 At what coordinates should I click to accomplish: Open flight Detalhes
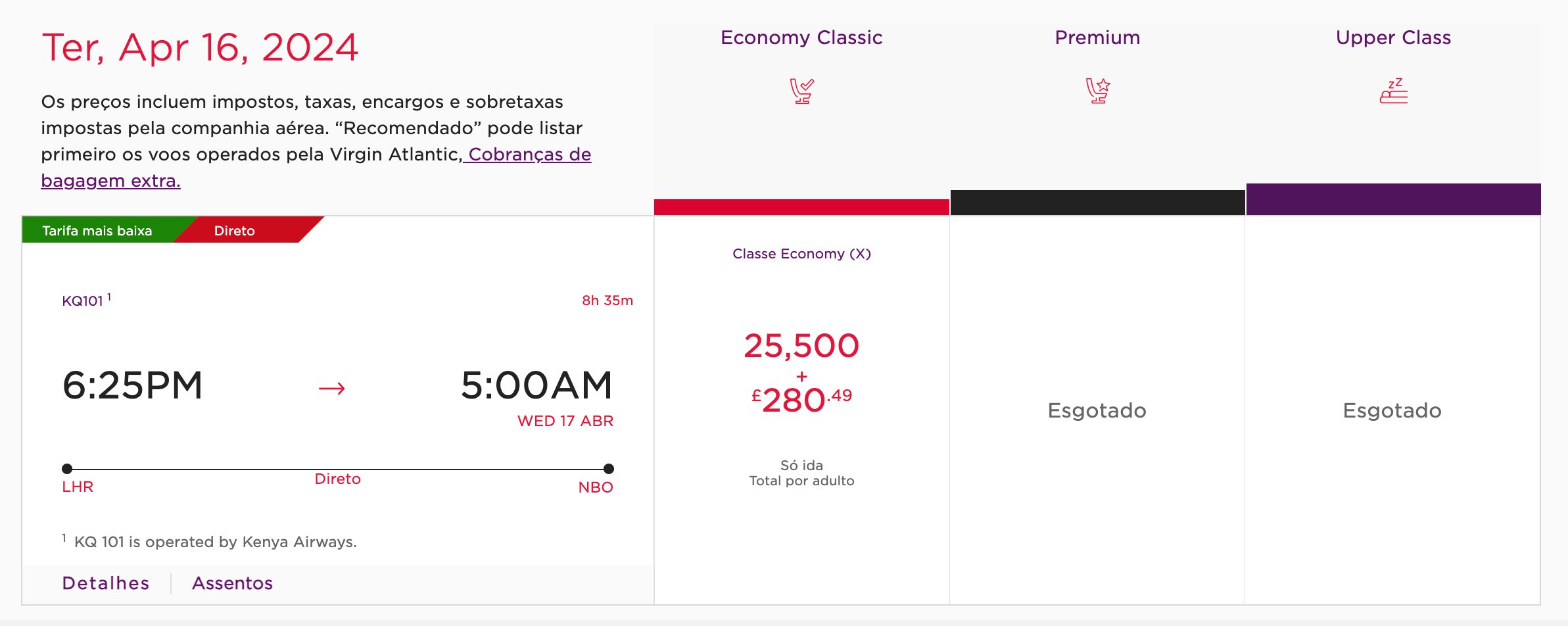pyautogui.click(x=106, y=583)
